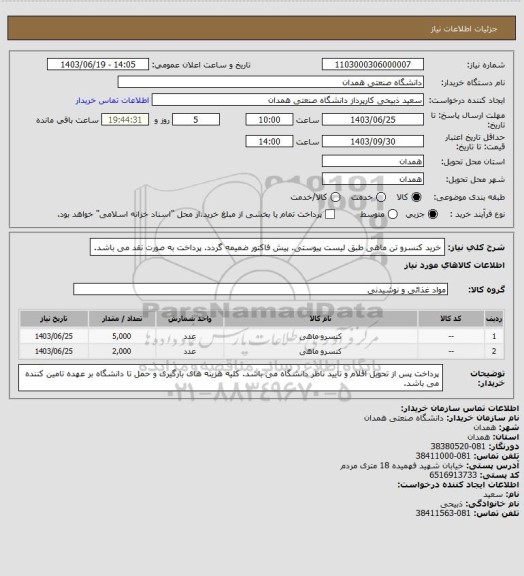Screen dimensions: 524x576
Task: Click the request creator field سعید ذبیحی
Action: 288,100
